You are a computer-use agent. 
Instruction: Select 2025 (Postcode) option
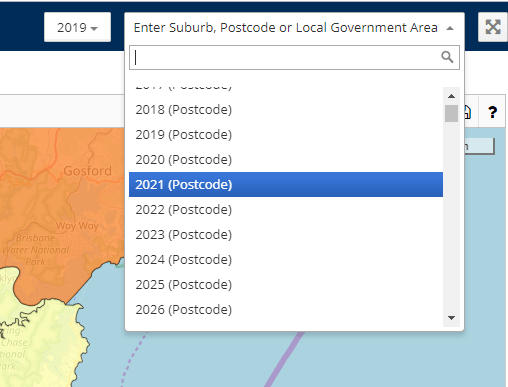pyautogui.click(x=286, y=285)
